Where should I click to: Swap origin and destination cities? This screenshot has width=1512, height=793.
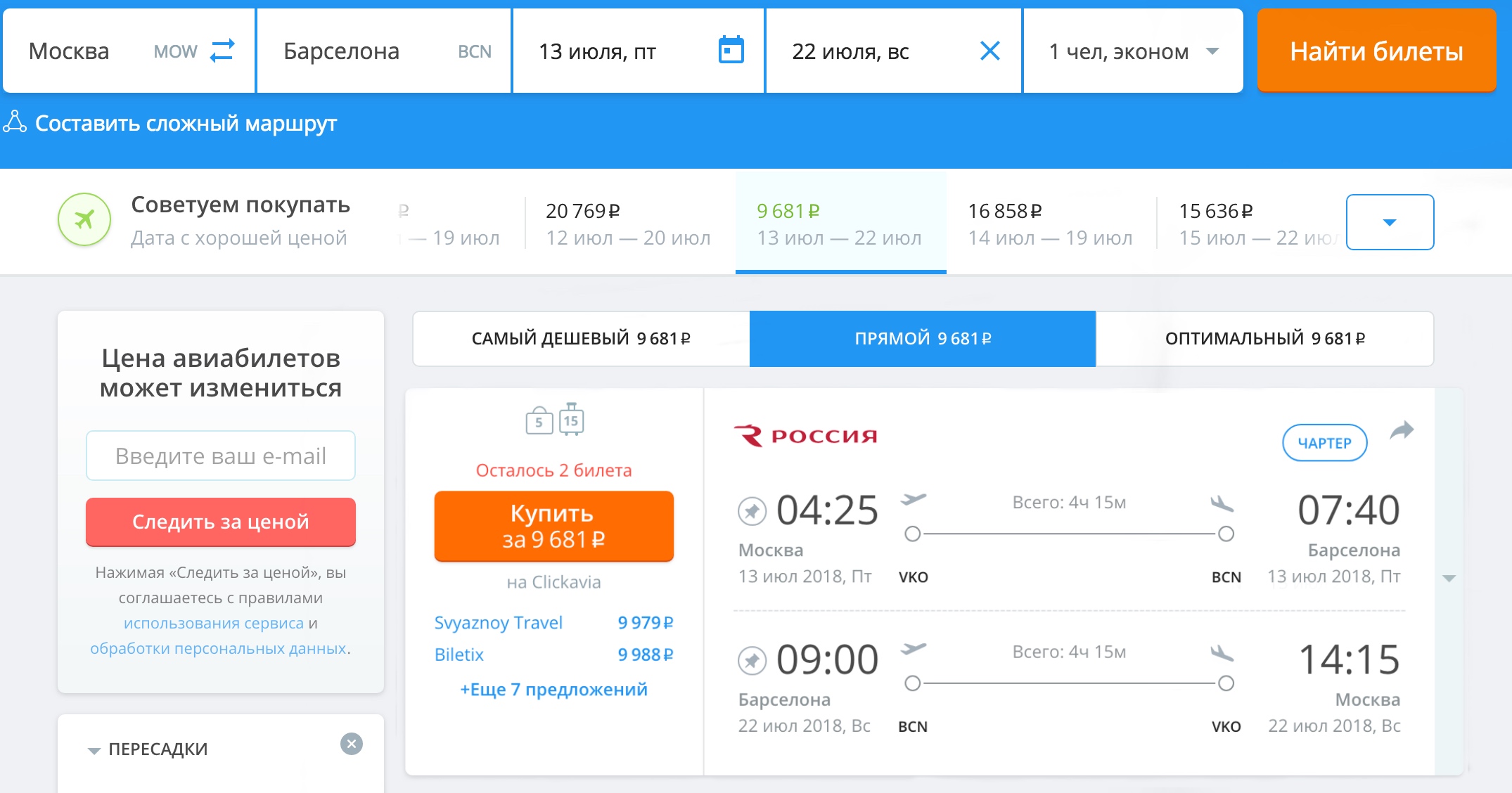point(222,51)
